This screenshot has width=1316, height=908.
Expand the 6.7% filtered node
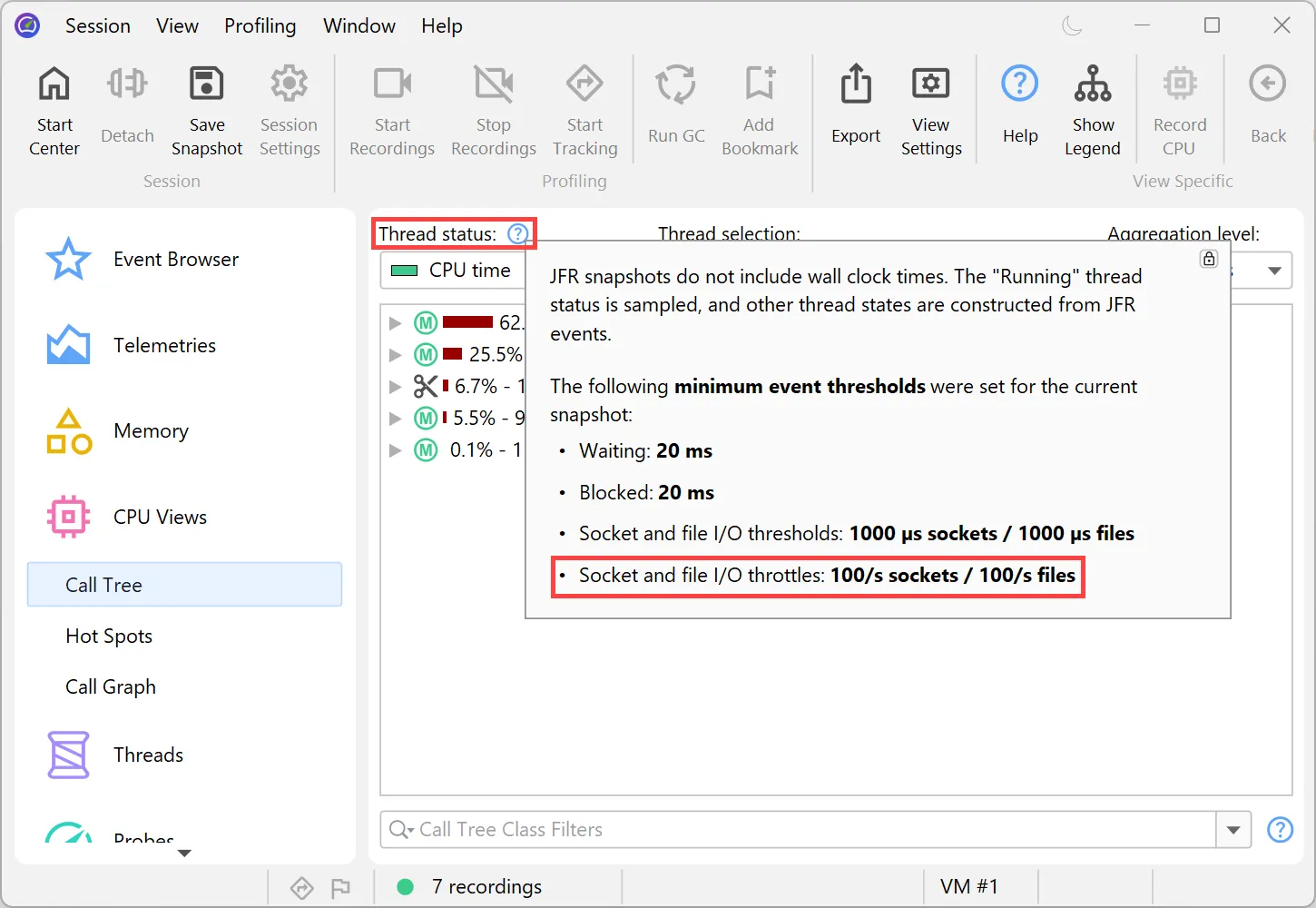pos(395,386)
